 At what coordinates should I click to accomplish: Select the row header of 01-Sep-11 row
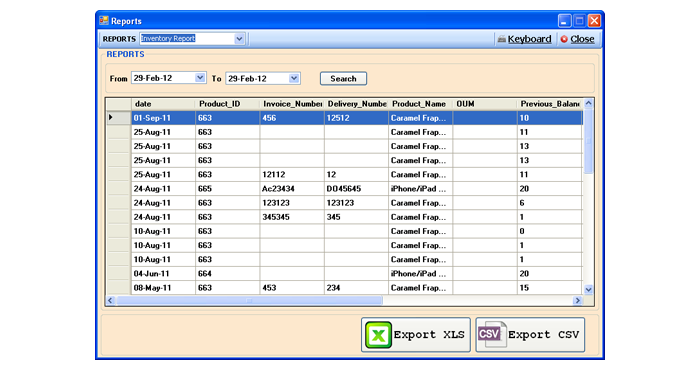[x=118, y=118]
